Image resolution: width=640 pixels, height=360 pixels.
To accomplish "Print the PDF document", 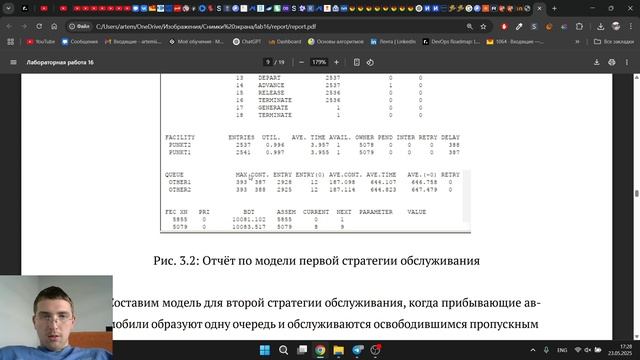I will (x=611, y=62).
